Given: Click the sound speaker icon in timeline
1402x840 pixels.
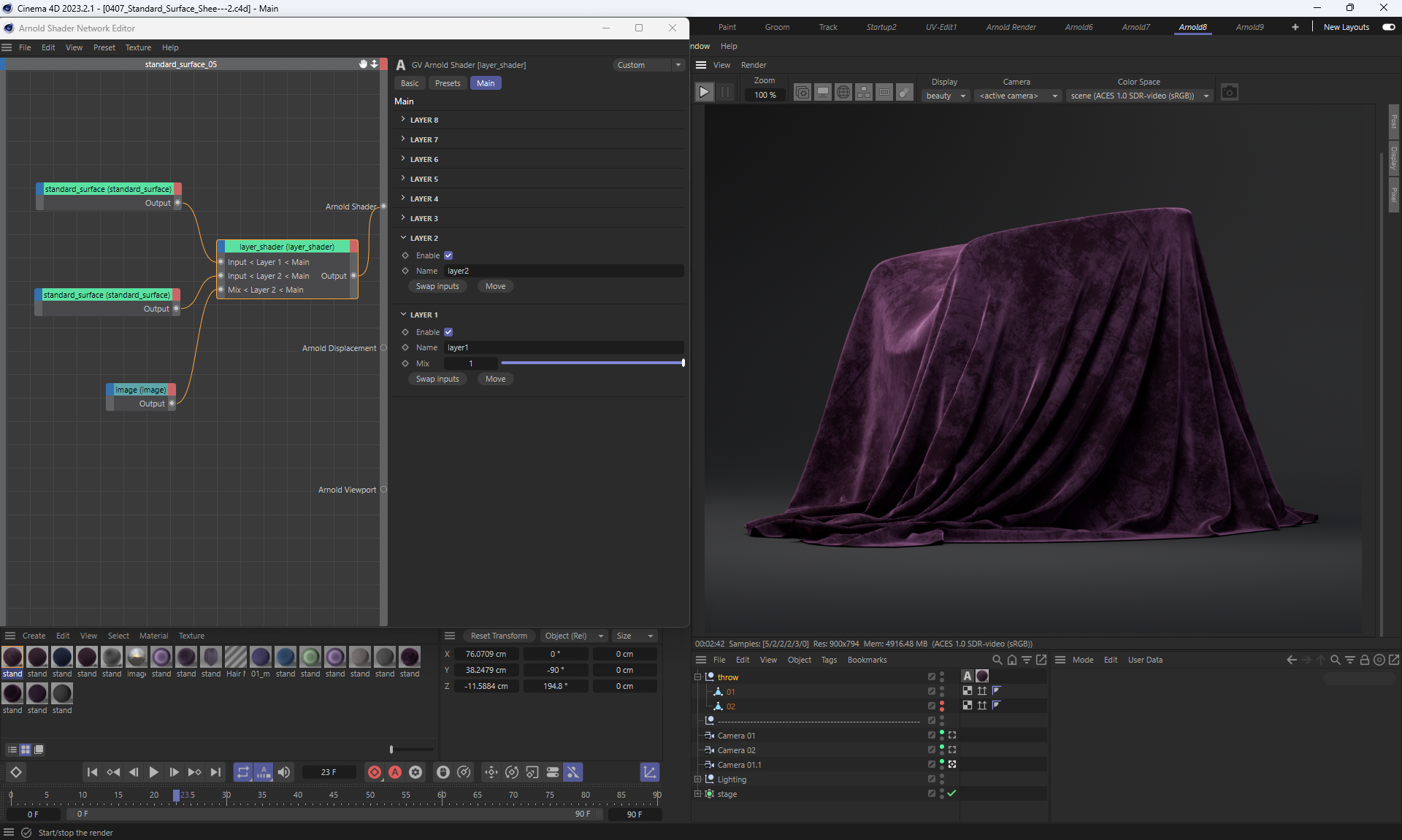Looking at the screenshot, I should click(x=284, y=772).
